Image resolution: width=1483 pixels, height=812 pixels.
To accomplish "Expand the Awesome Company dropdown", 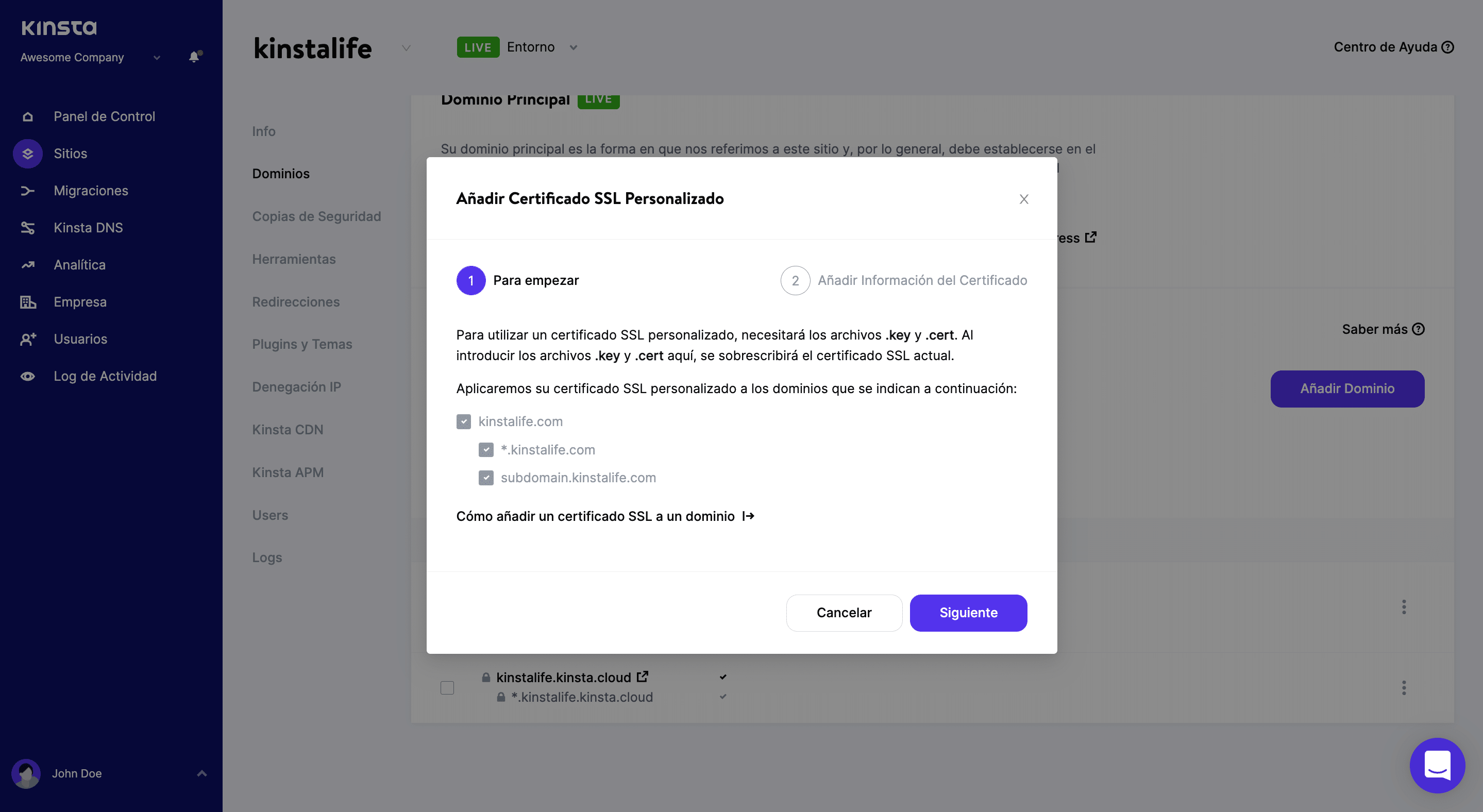I will pyautogui.click(x=157, y=58).
